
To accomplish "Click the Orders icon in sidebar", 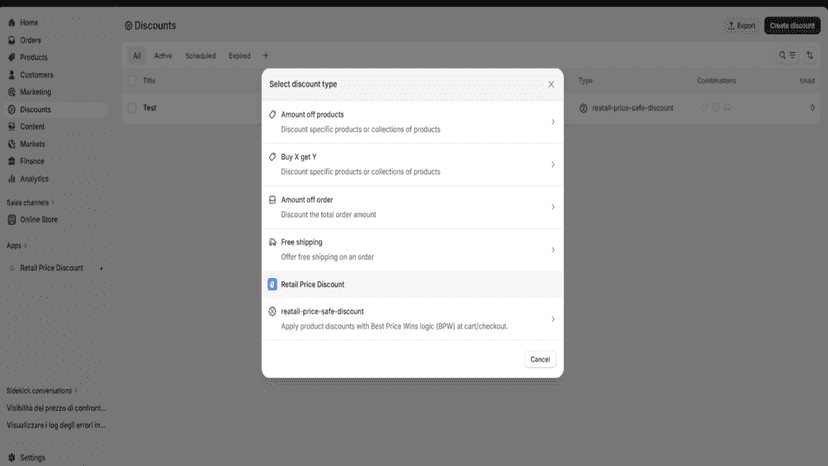I will pos(12,40).
